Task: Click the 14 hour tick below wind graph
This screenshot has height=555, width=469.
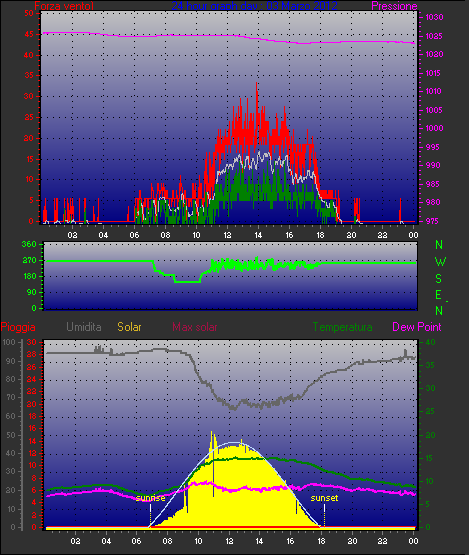Action: 258,235
